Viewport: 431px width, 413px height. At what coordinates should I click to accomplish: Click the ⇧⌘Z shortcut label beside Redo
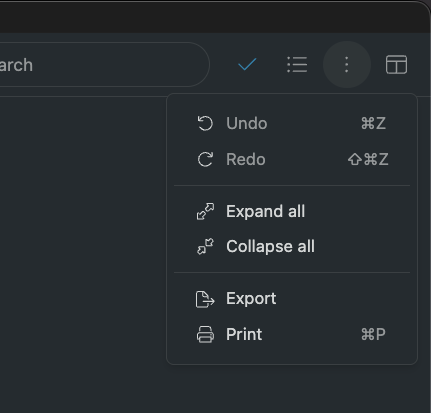[368, 159]
